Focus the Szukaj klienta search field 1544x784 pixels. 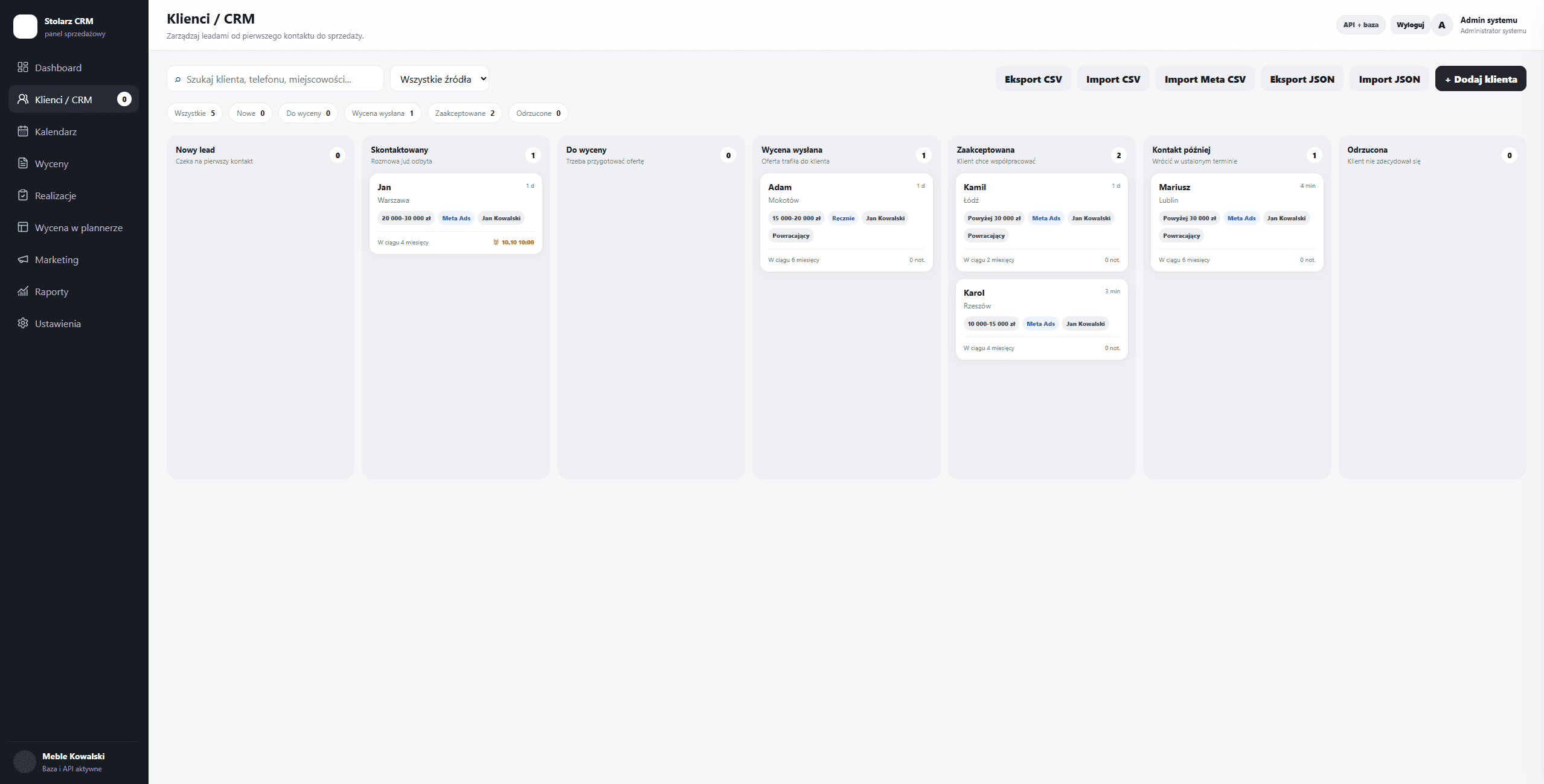(275, 78)
